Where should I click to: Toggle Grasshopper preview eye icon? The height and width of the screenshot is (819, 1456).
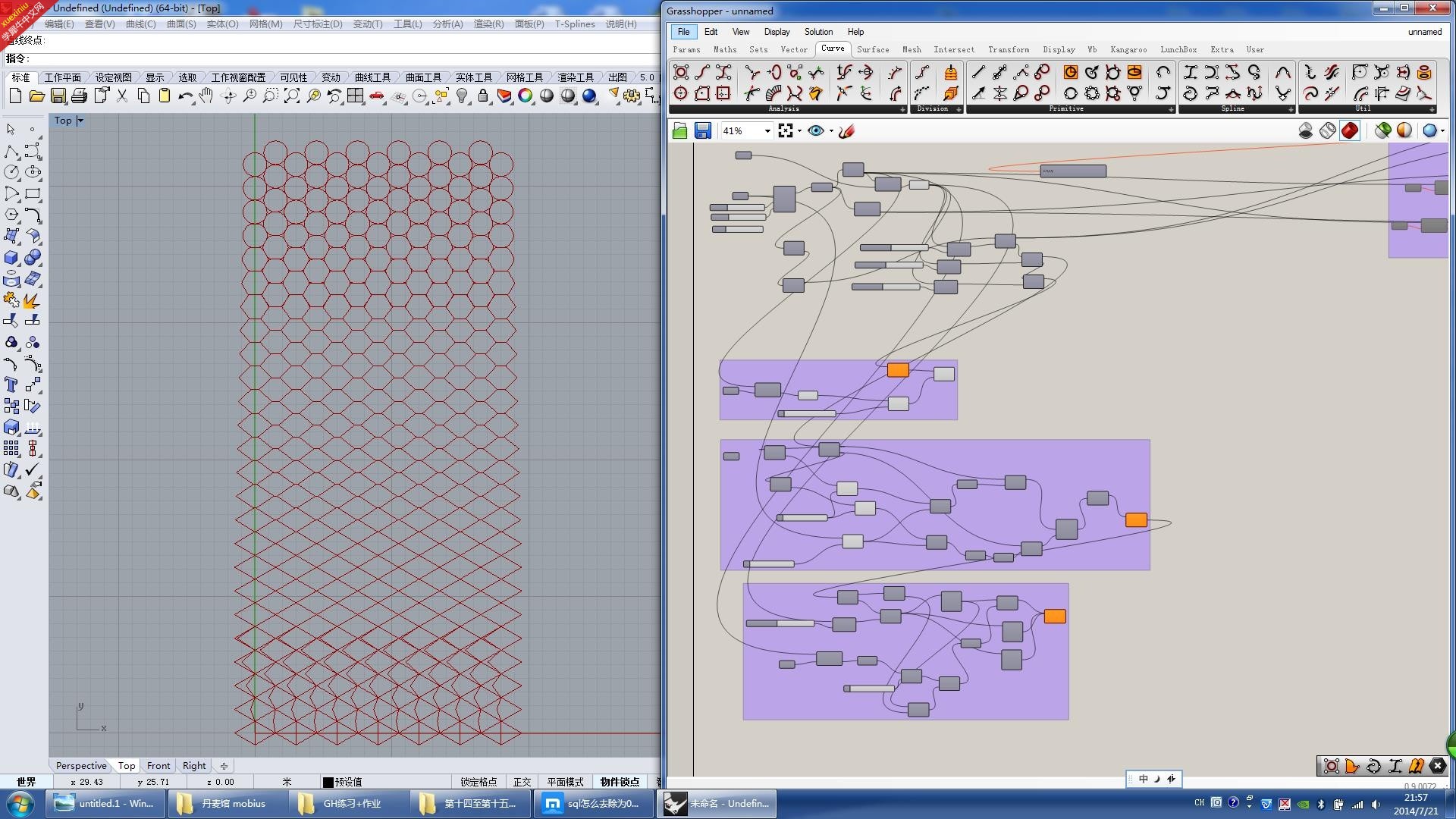[816, 131]
